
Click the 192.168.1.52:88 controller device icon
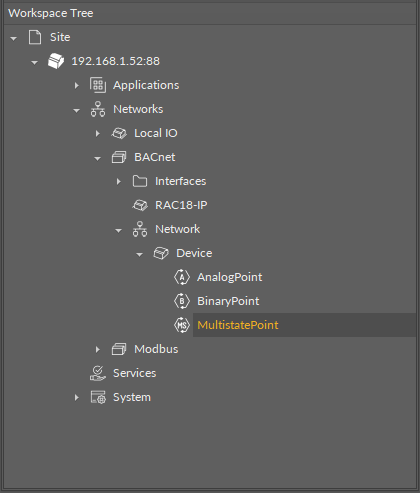click(x=56, y=61)
